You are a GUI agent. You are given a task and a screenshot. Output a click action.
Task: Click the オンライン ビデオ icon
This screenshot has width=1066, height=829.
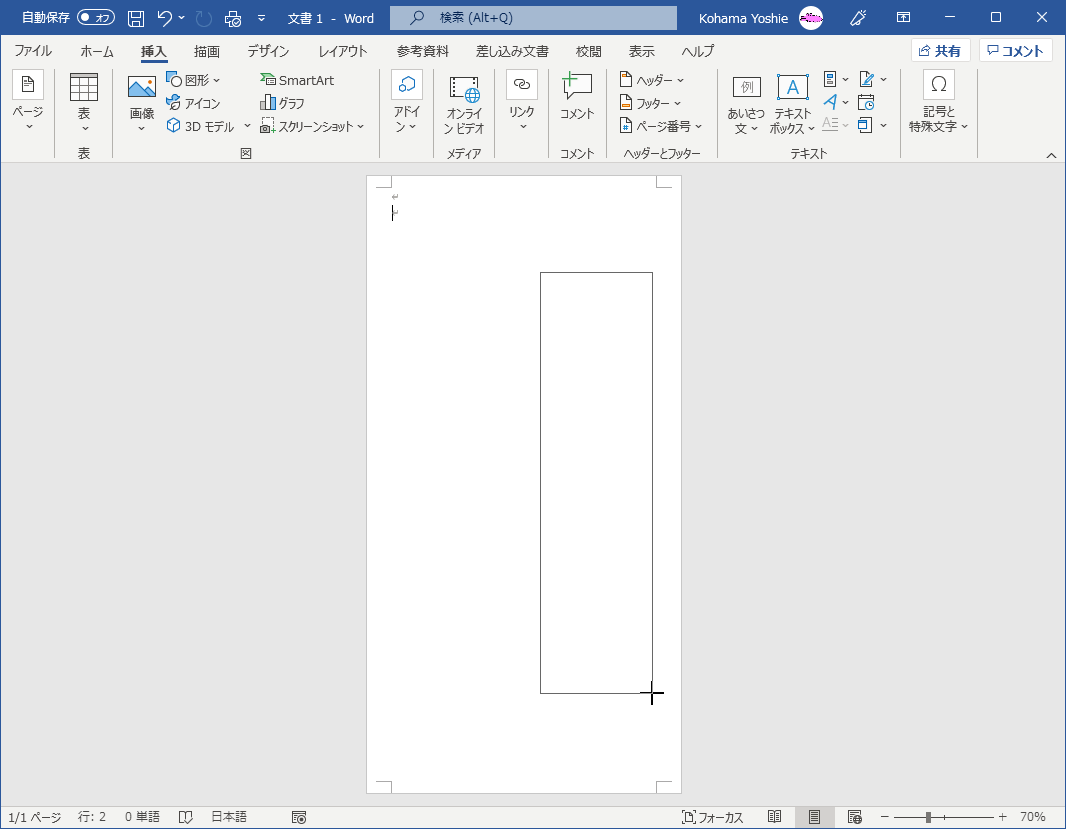[x=464, y=104]
